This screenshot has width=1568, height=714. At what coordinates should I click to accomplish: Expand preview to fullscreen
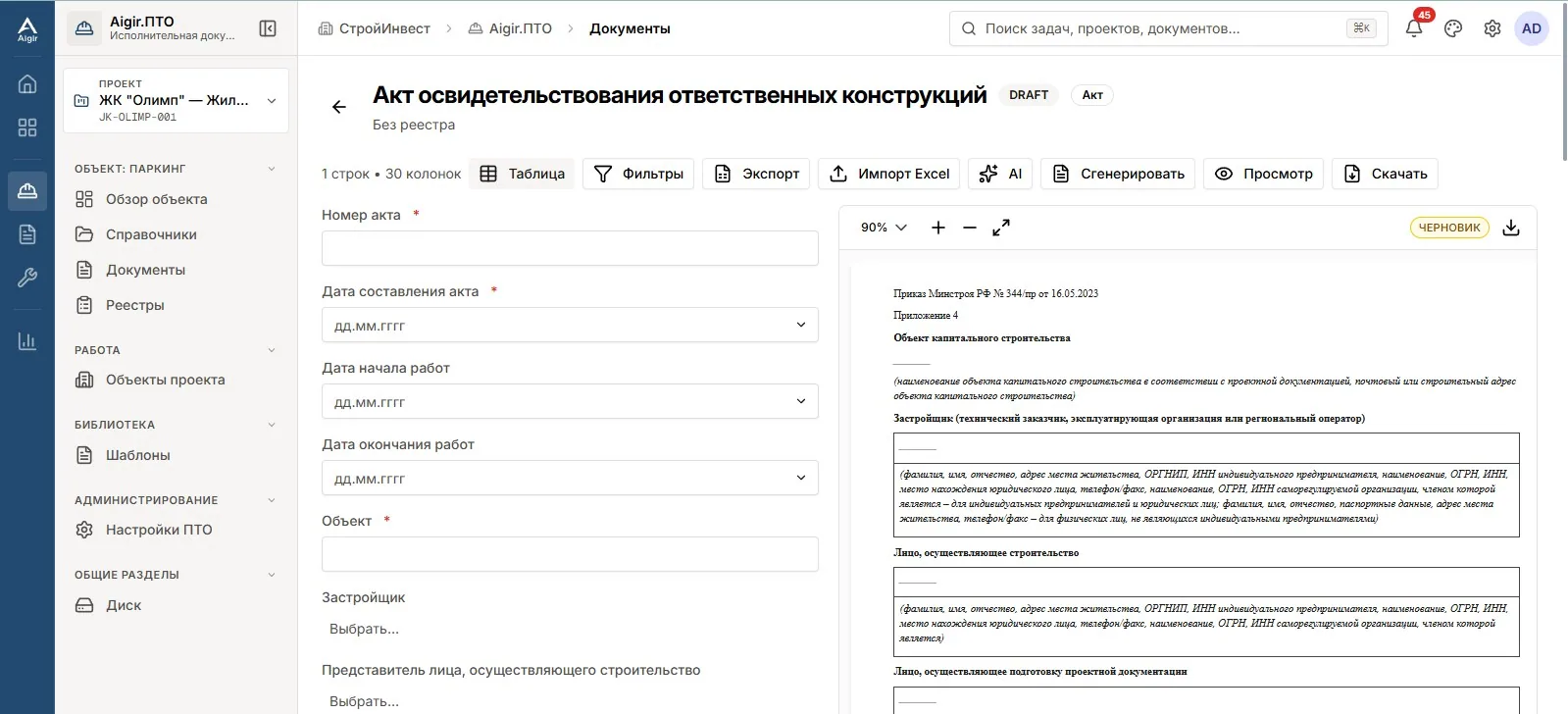click(x=1001, y=228)
